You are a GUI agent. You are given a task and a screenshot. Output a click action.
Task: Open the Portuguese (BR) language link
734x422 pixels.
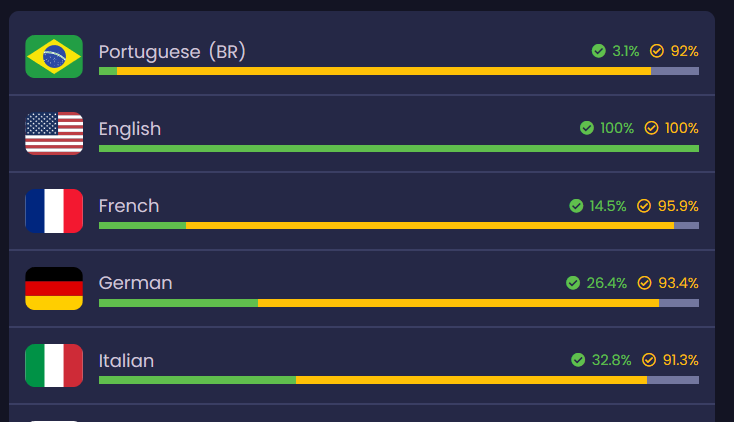pyautogui.click(x=172, y=51)
